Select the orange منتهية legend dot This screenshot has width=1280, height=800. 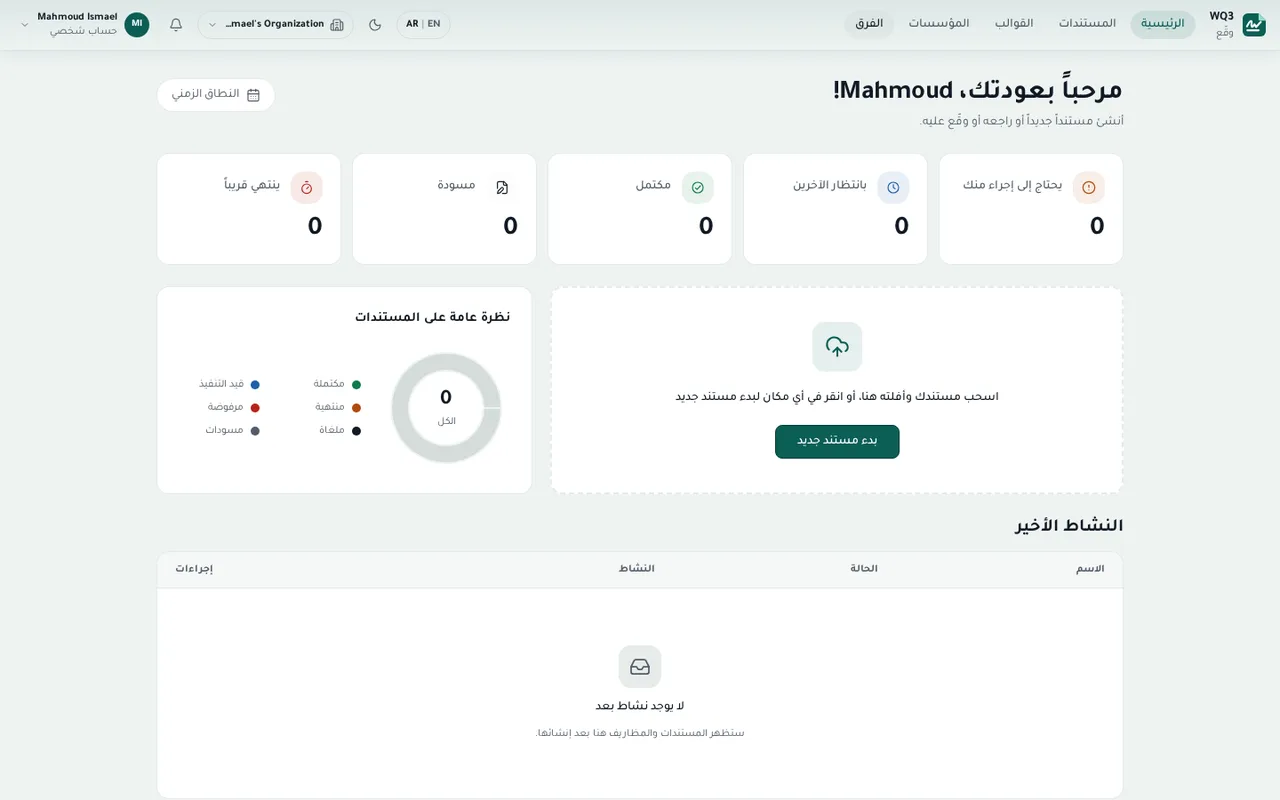tap(356, 407)
